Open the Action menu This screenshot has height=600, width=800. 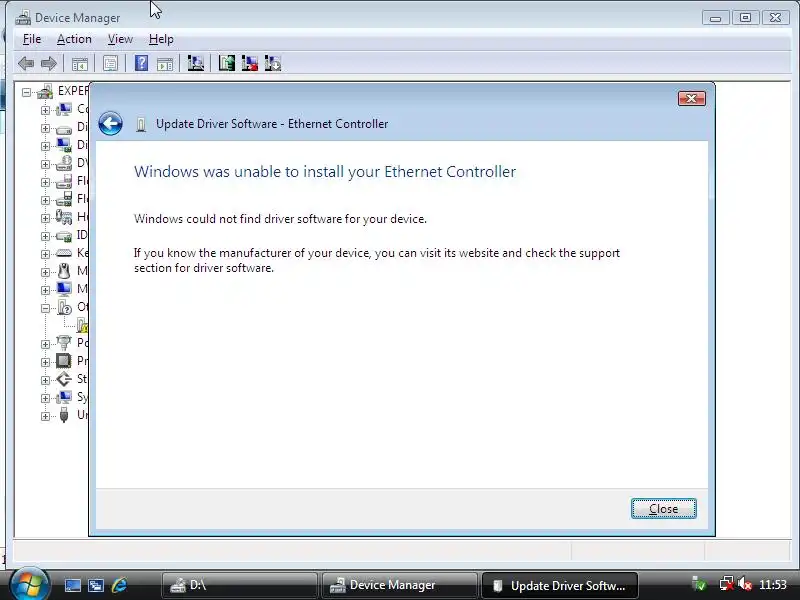tap(74, 39)
